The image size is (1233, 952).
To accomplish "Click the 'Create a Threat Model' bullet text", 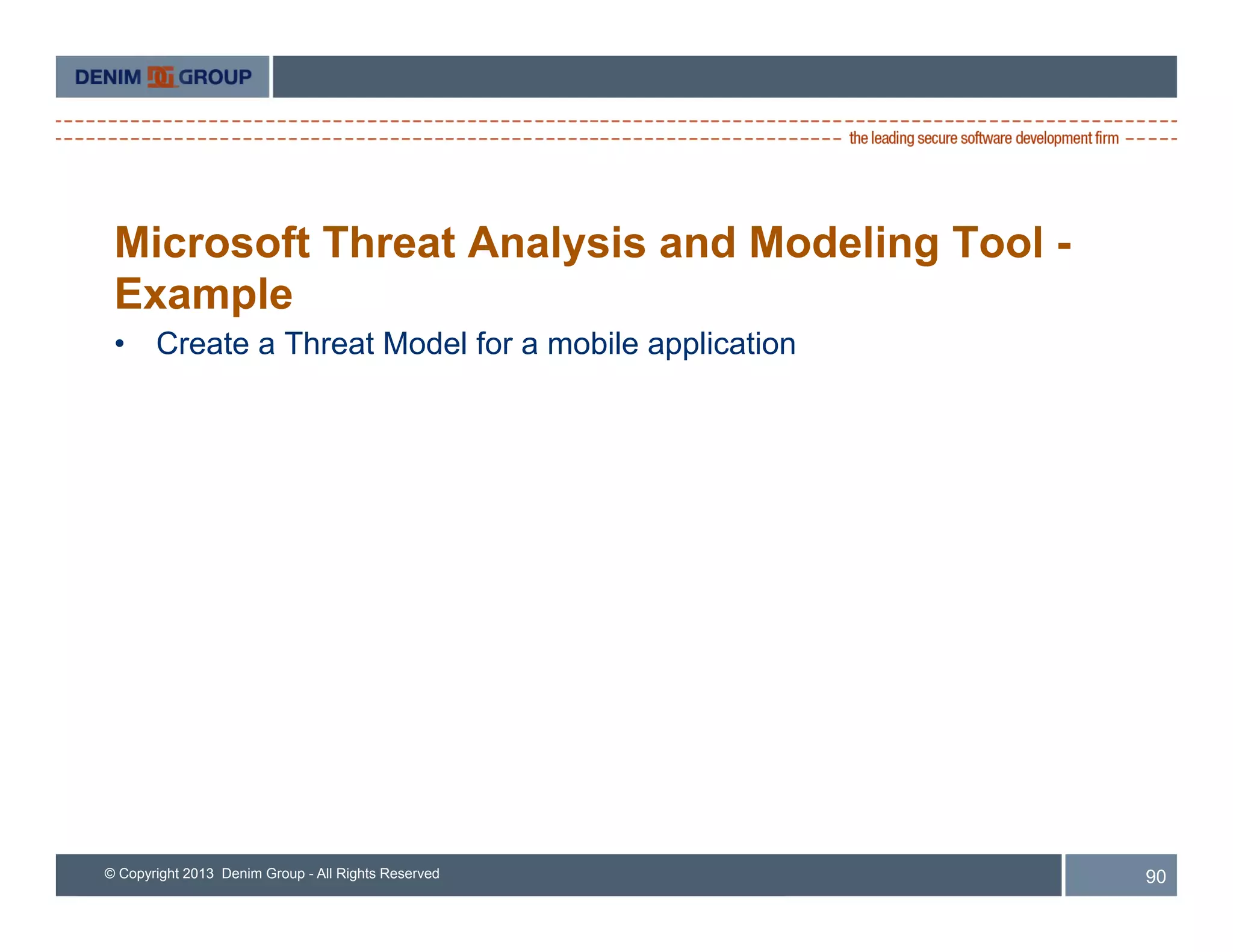I will pyautogui.click(x=312, y=344).
